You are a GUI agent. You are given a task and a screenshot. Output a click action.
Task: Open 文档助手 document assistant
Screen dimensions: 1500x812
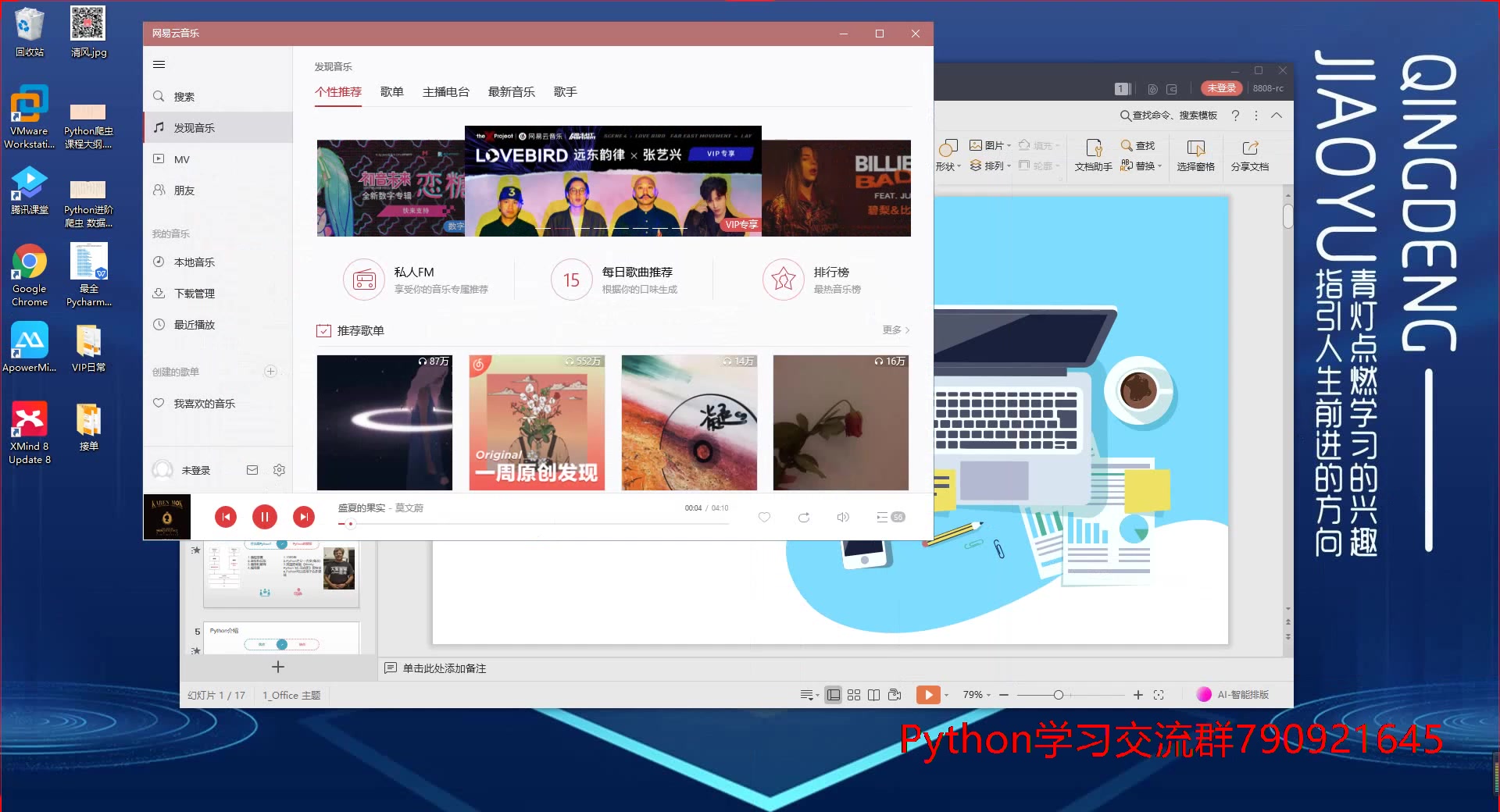1093,156
